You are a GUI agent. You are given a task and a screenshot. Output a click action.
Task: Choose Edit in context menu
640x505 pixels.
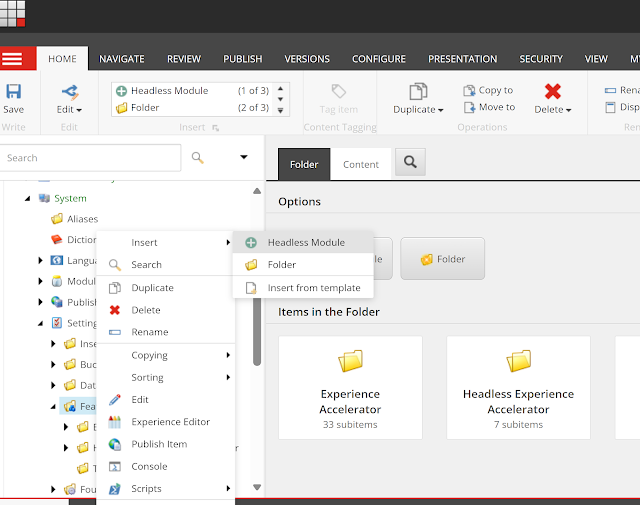point(166,400)
